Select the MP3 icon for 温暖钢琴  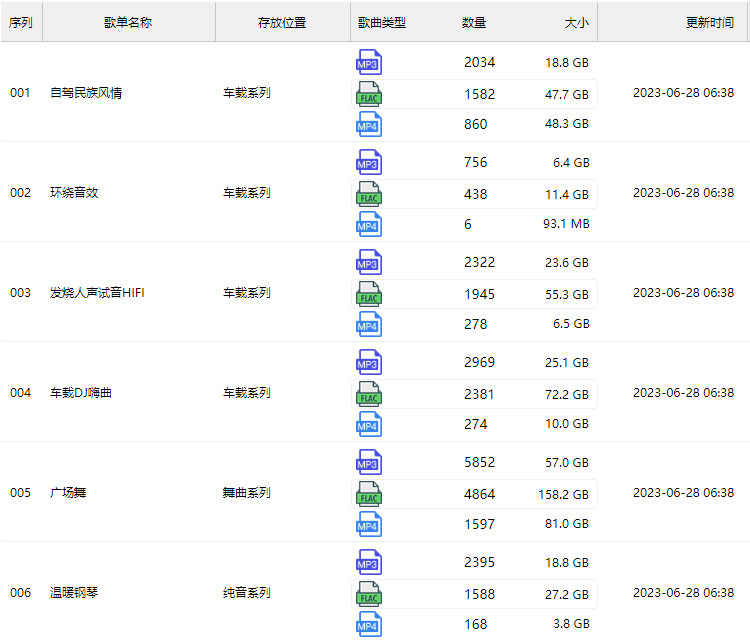369,562
